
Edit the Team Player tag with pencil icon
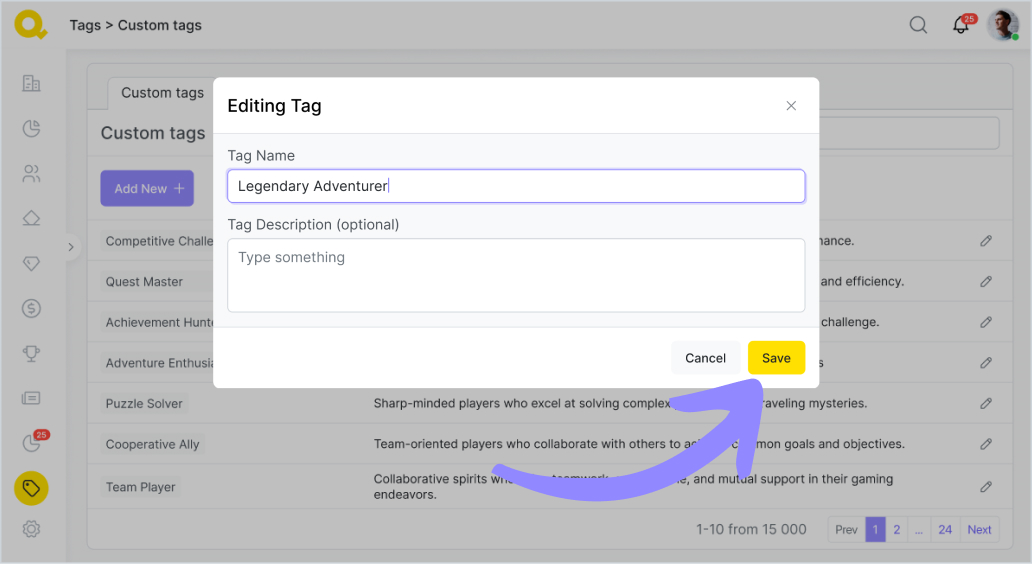tap(986, 487)
